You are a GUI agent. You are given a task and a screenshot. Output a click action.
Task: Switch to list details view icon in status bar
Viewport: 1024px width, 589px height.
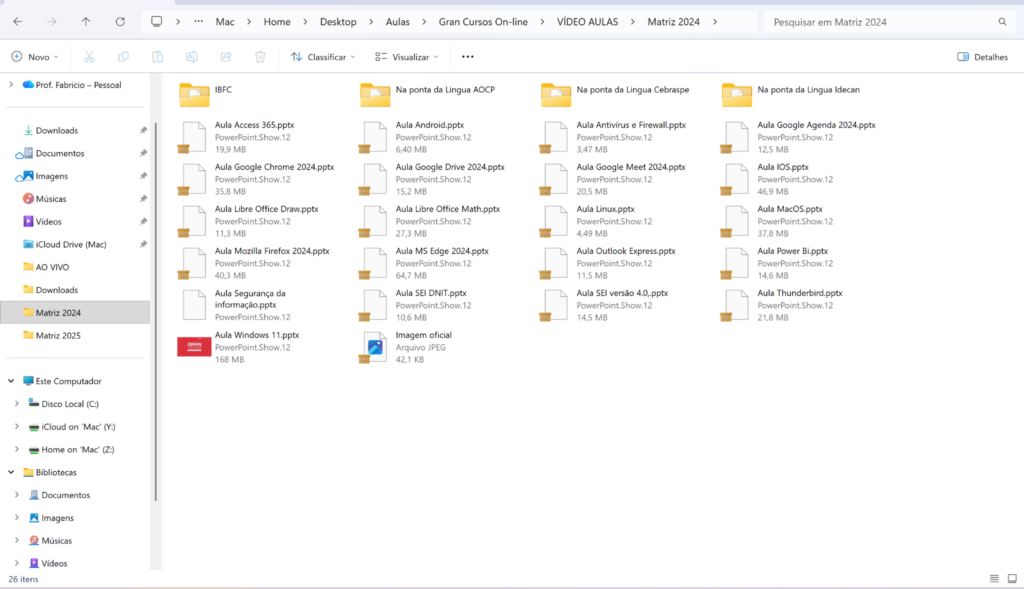pos(994,579)
